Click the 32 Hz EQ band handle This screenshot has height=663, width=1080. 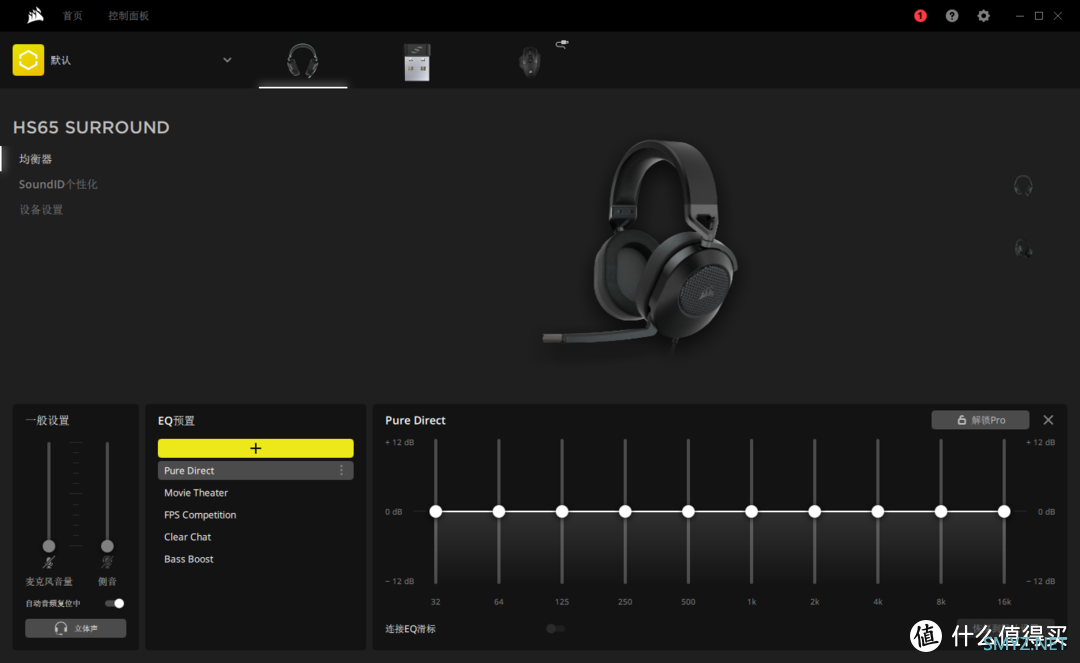pos(435,512)
